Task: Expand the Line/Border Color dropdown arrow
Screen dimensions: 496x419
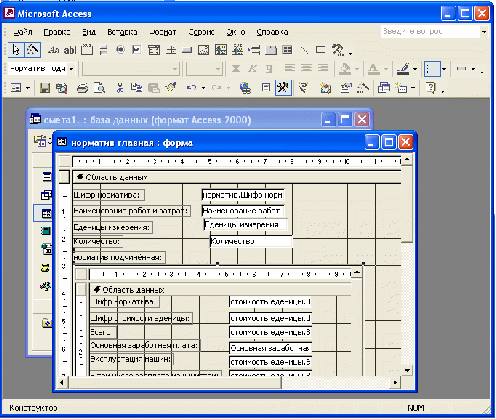Action: pos(415,69)
